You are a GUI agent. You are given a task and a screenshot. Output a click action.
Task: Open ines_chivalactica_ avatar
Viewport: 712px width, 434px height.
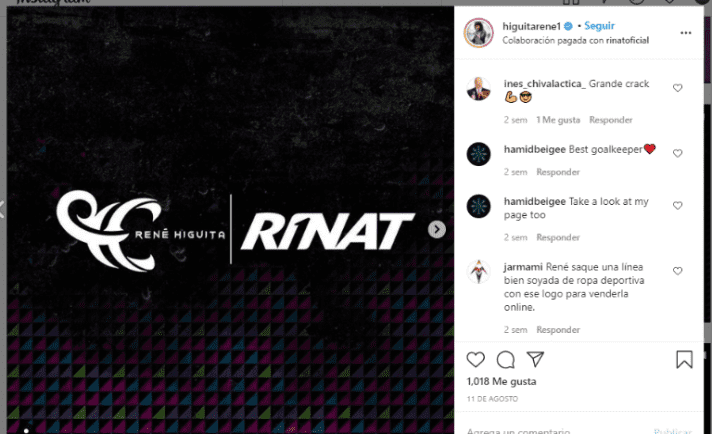tap(479, 89)
